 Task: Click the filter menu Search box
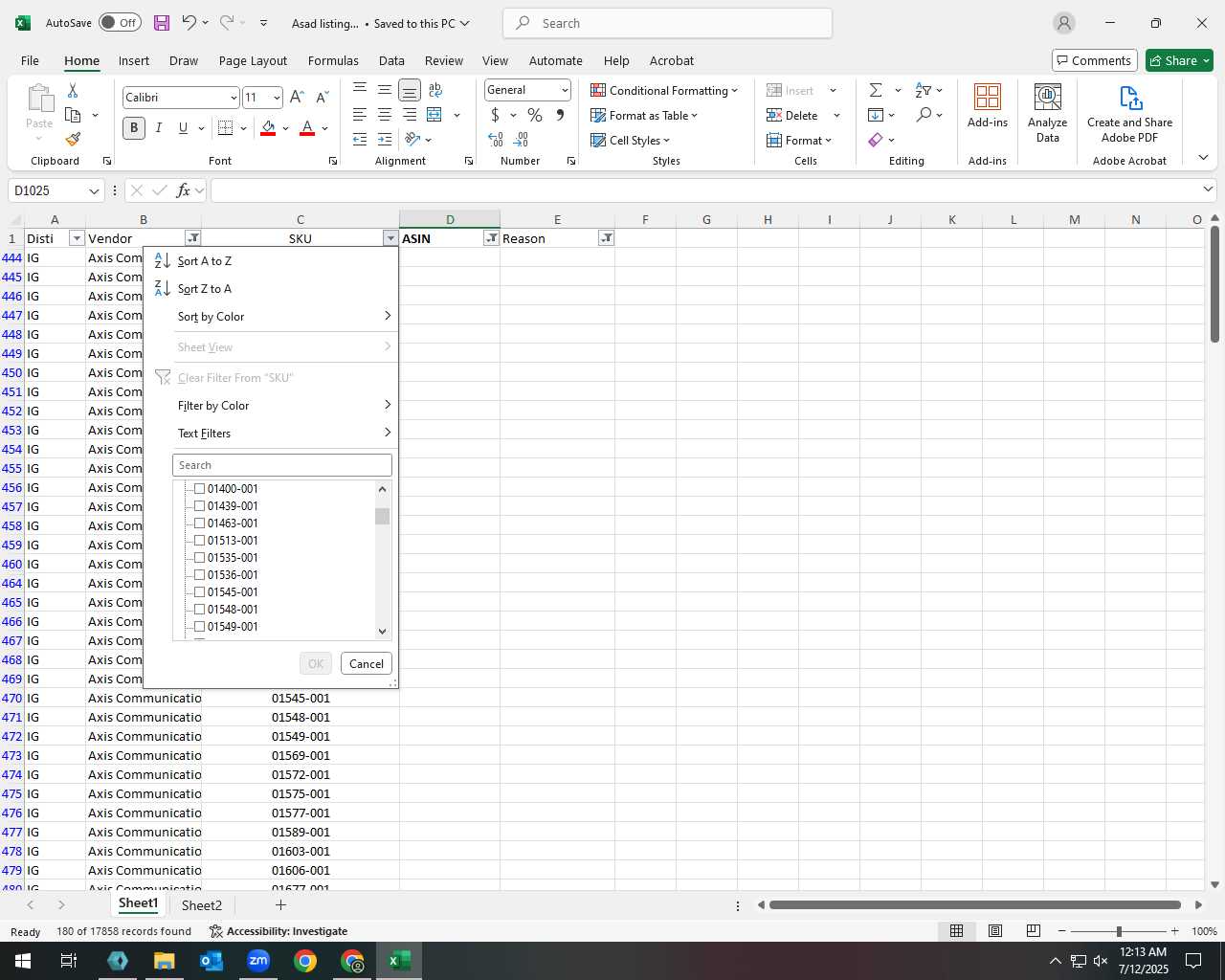click(282, 465)
